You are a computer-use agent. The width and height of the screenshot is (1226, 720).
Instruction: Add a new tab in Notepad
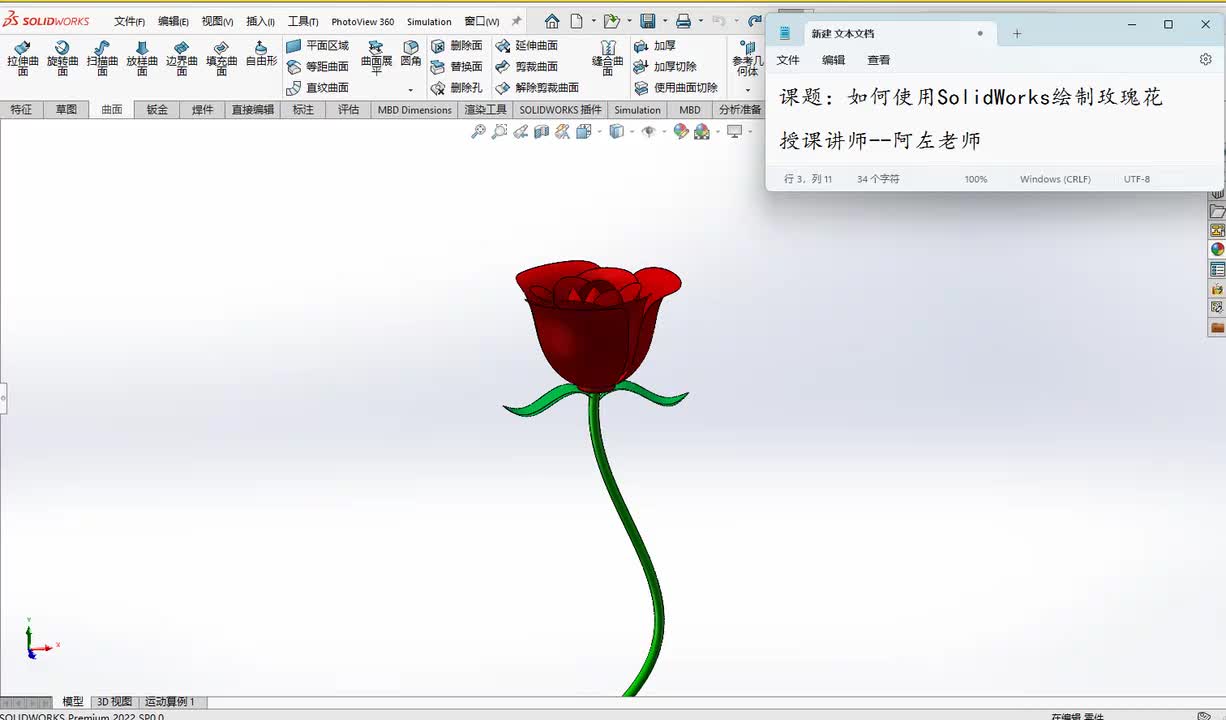1017,33
